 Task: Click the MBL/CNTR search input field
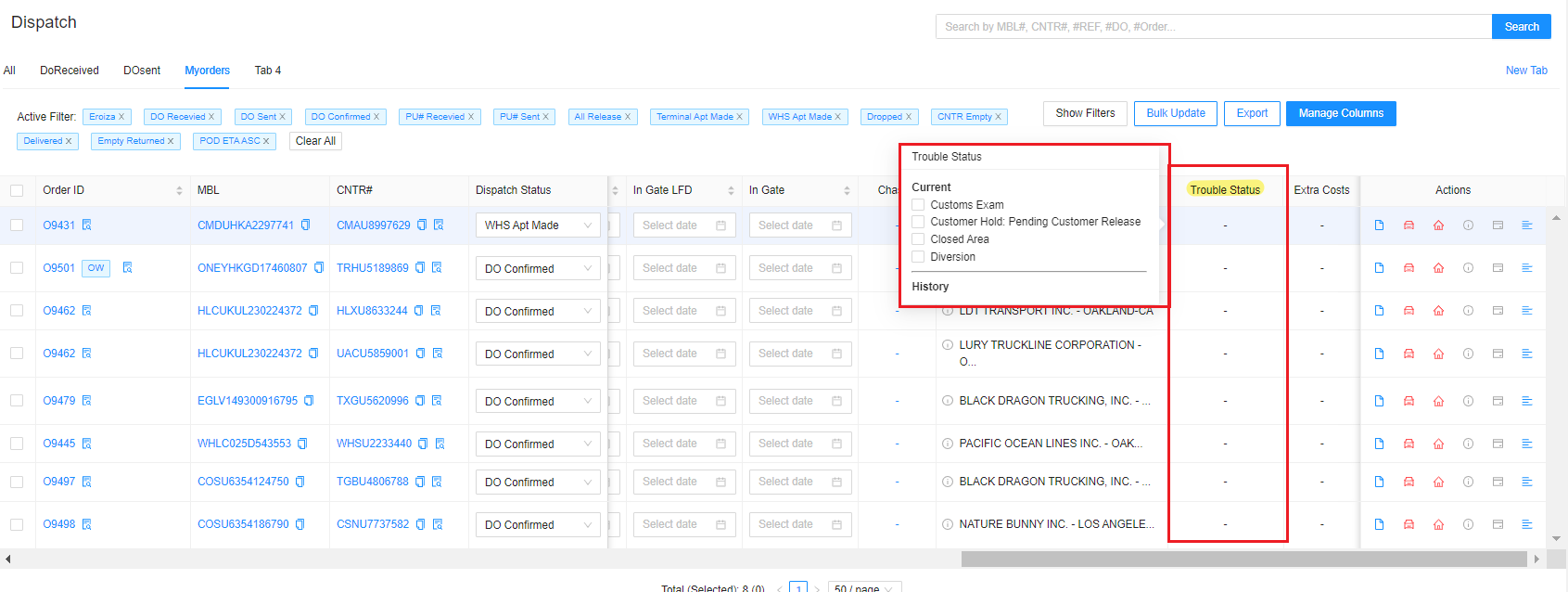pos(1213,27)
